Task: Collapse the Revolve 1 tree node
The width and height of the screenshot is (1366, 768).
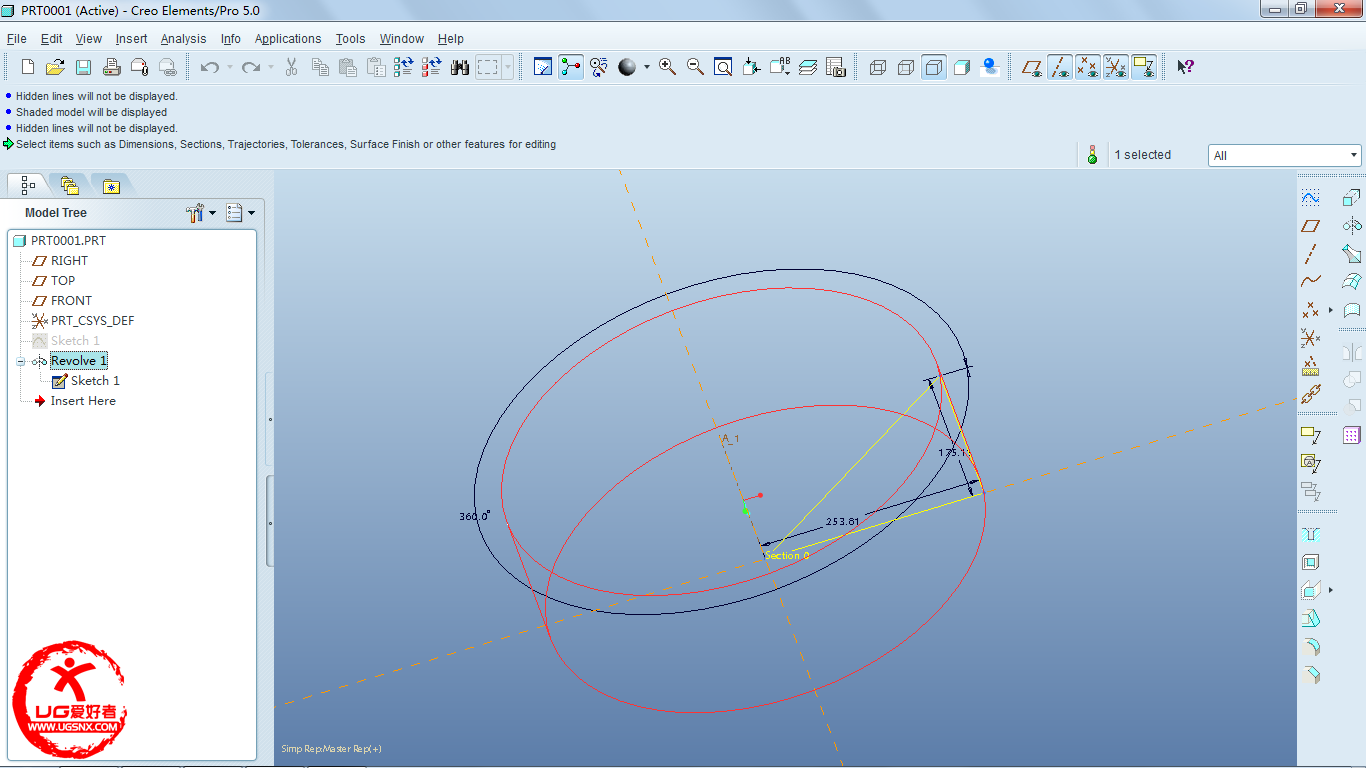Action: pyautogui.click(x=20, y=361)
